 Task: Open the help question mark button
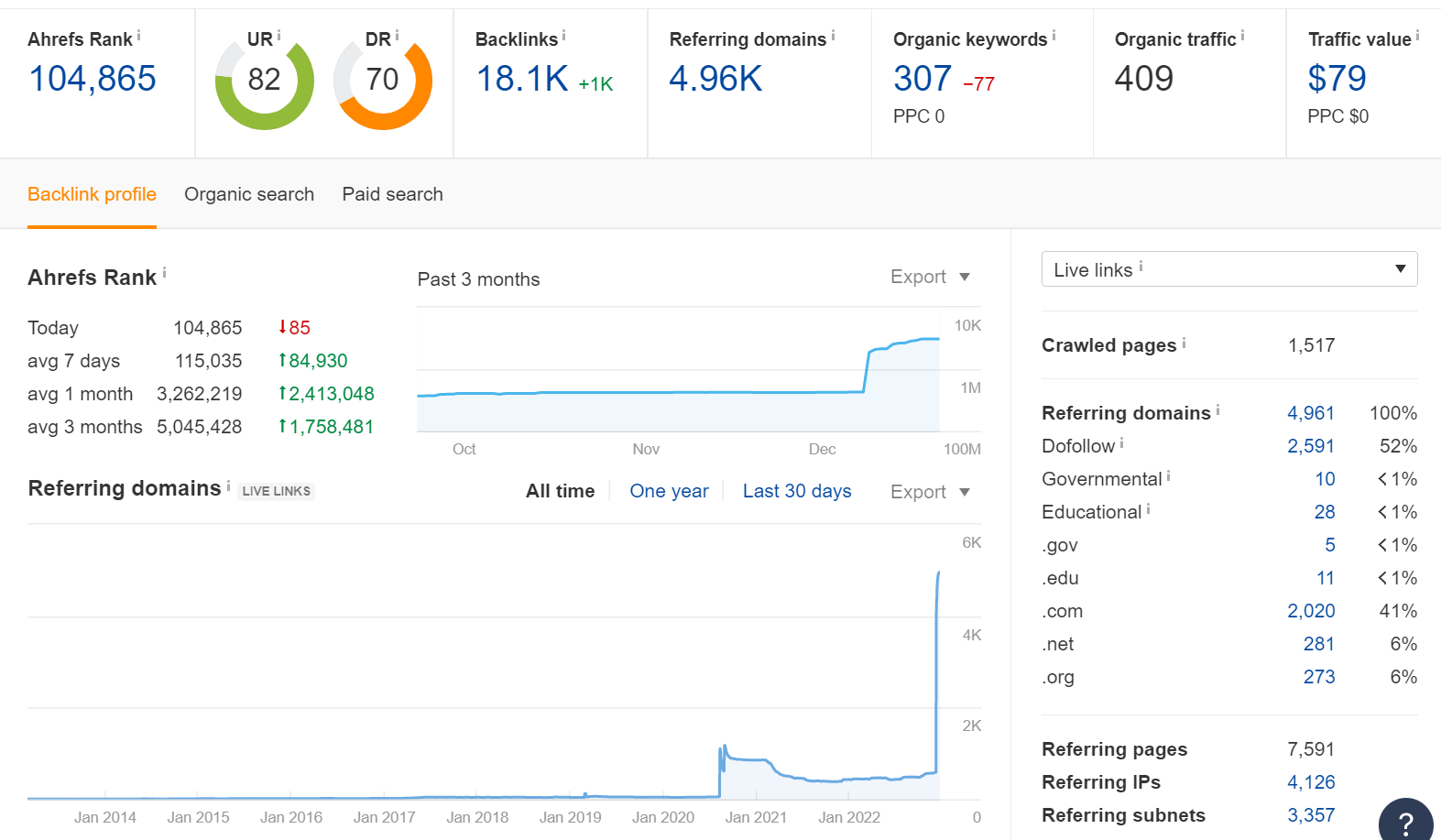point(1406,822)
